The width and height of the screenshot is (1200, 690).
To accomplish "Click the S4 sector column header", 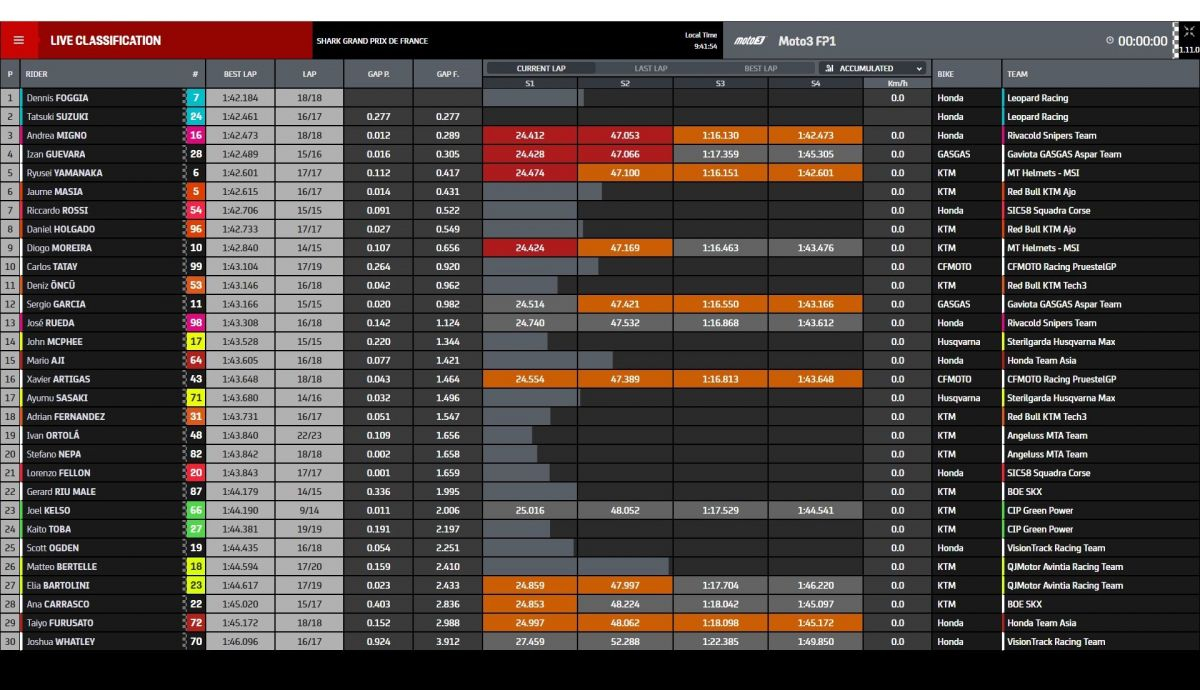I will 815,83.
